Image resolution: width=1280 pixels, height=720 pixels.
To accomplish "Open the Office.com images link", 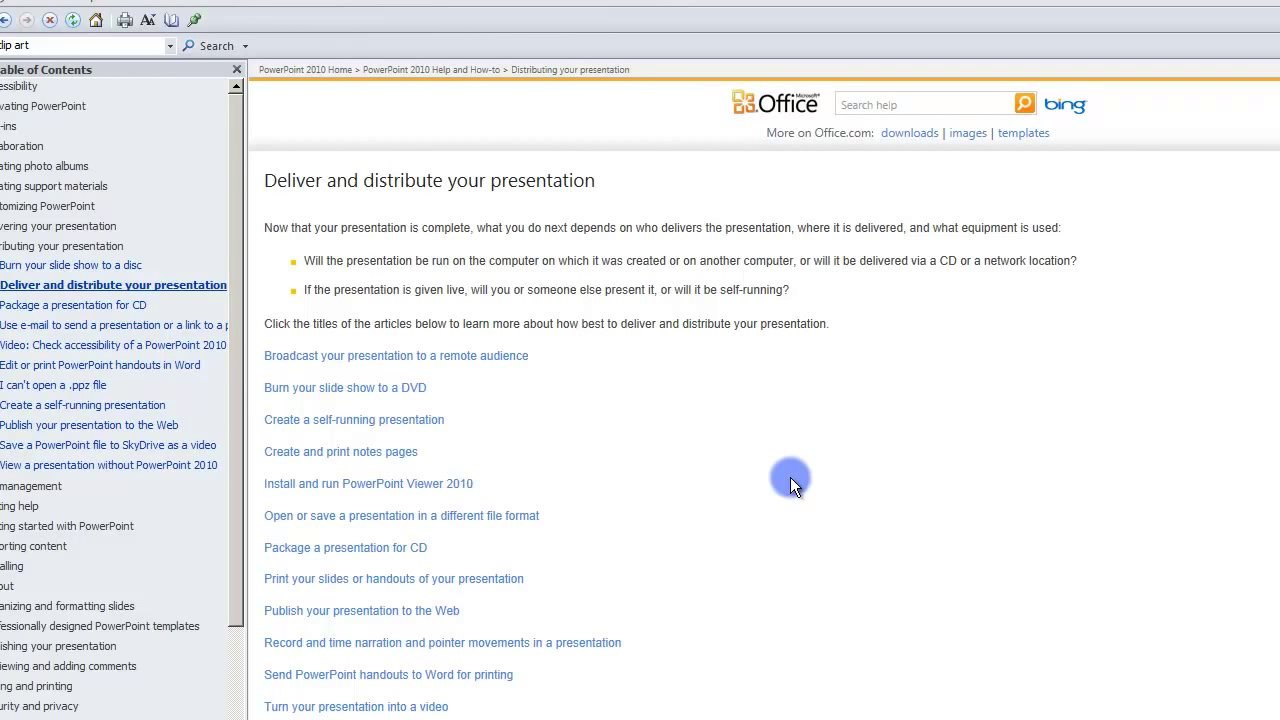I will coord(968,133).
